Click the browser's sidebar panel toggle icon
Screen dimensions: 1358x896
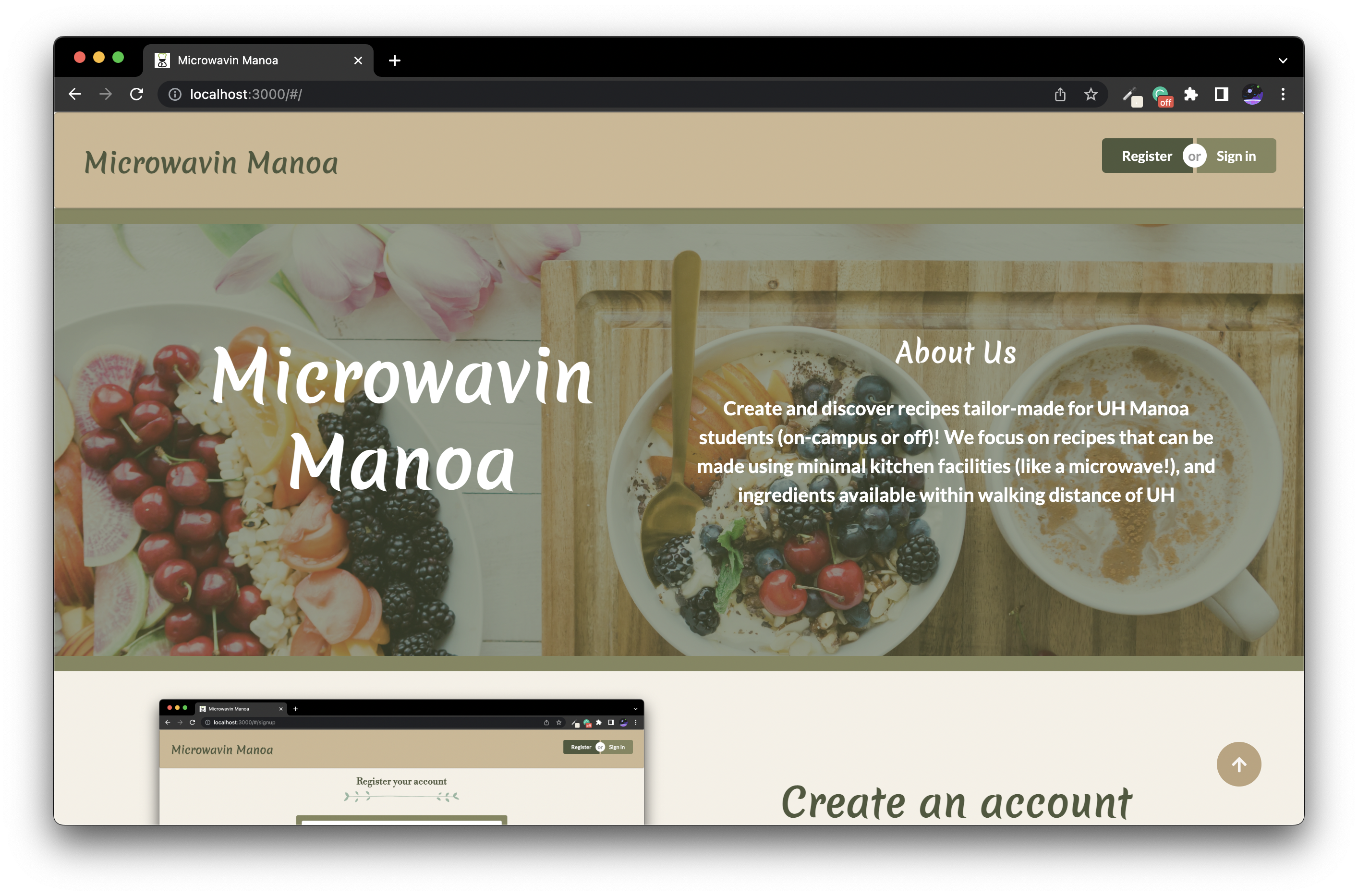tap(1221, 94)
